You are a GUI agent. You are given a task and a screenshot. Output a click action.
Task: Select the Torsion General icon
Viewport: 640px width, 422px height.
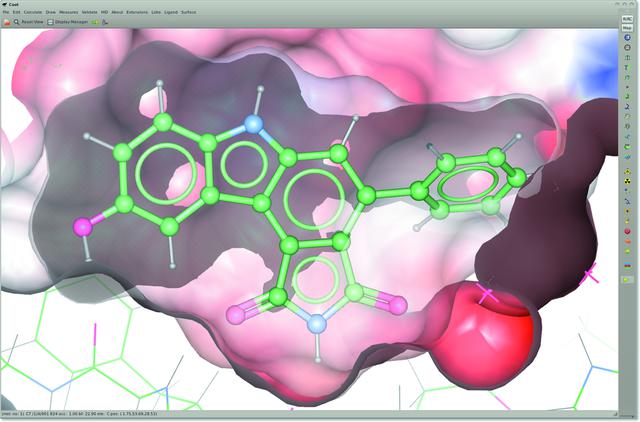click(x=627, y=127)
